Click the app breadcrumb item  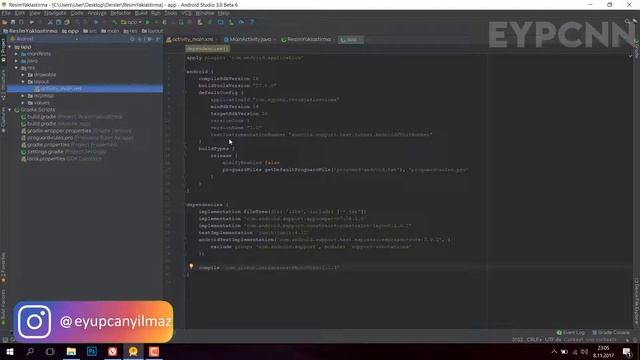[x=70, y=31]
